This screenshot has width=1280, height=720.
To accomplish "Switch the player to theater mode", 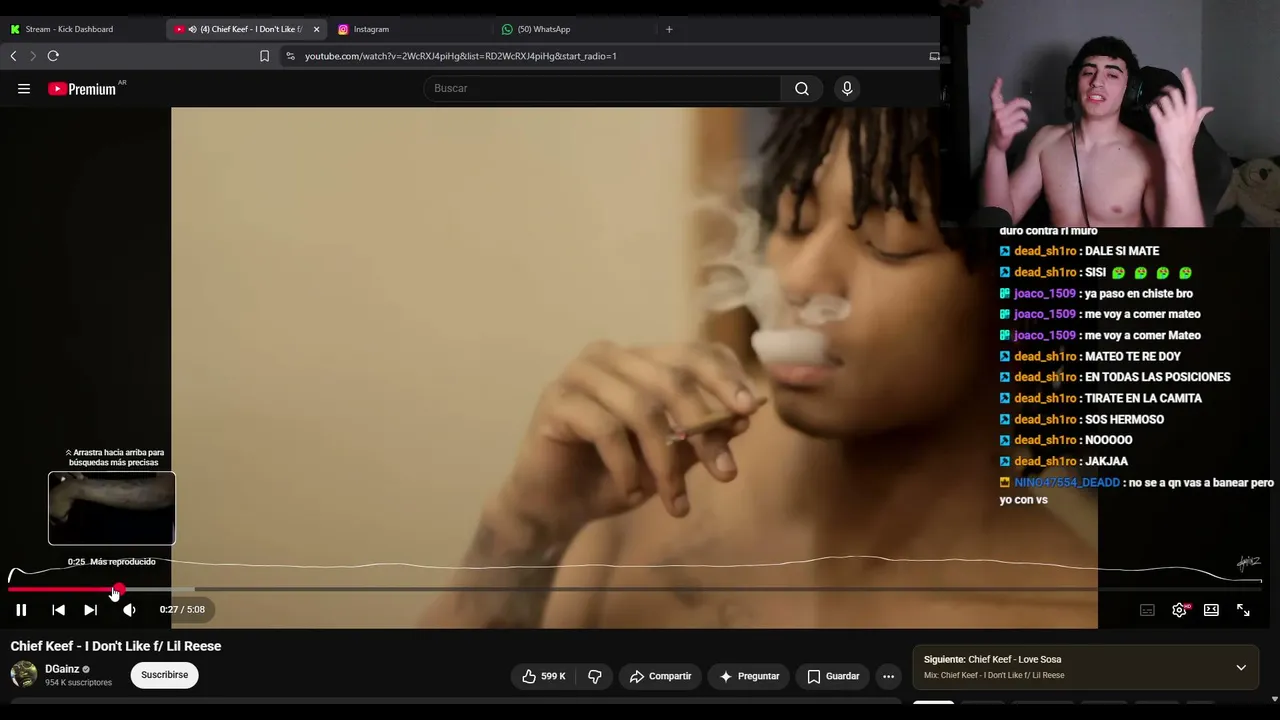I will [1211, 610].
